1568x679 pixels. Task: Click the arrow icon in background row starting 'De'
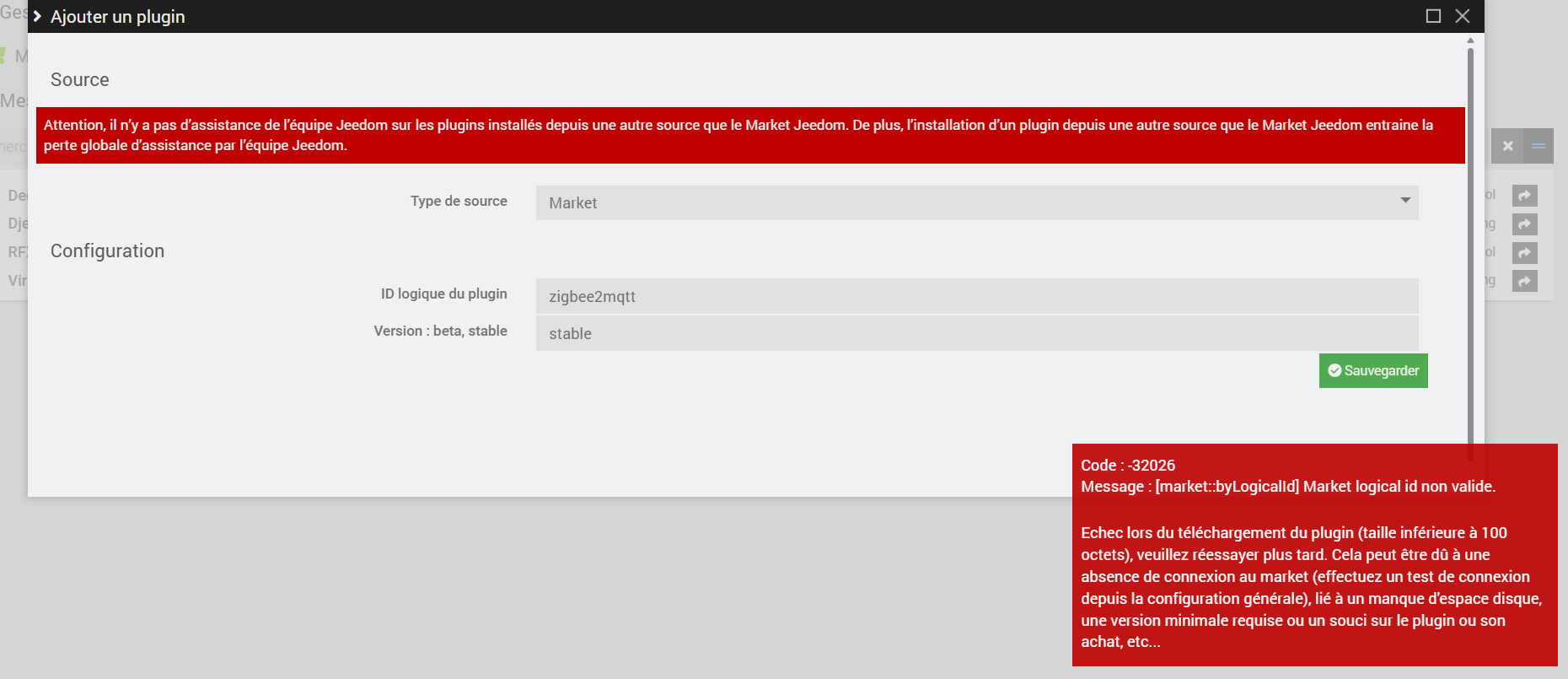coord(1524,196)
